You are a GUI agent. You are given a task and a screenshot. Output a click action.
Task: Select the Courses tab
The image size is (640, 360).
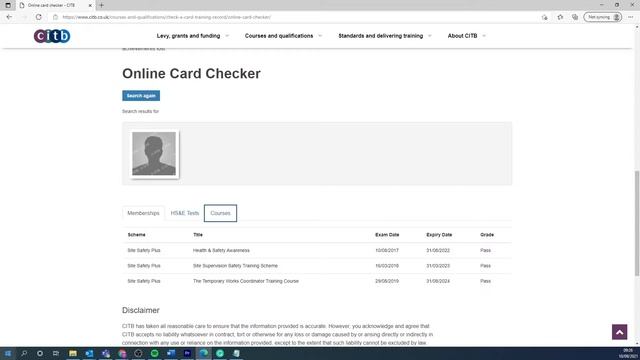[x=220, y=213]
